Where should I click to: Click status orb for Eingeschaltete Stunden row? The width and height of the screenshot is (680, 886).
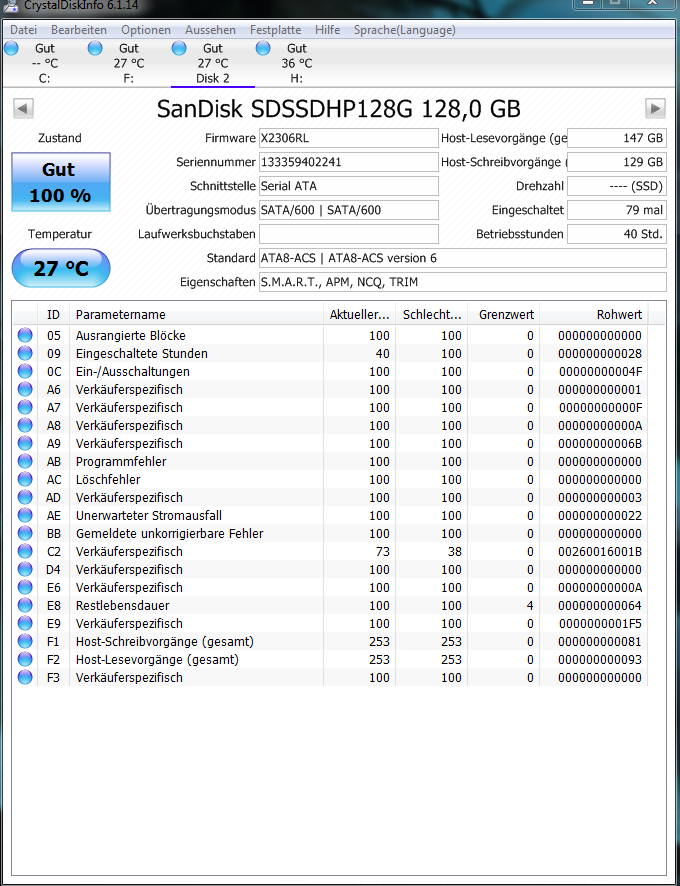(25, 354)
